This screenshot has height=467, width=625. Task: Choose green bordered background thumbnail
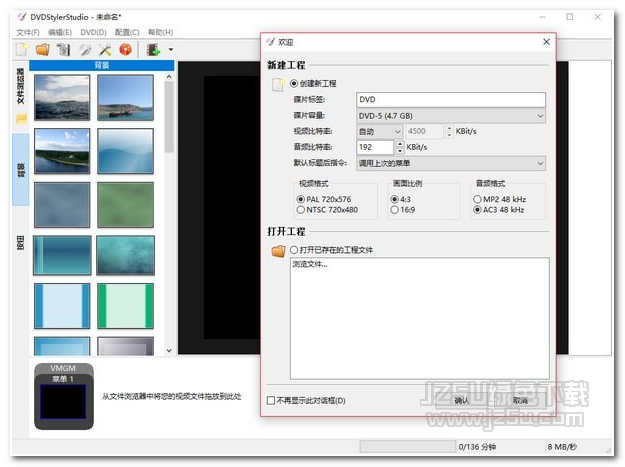125,306
